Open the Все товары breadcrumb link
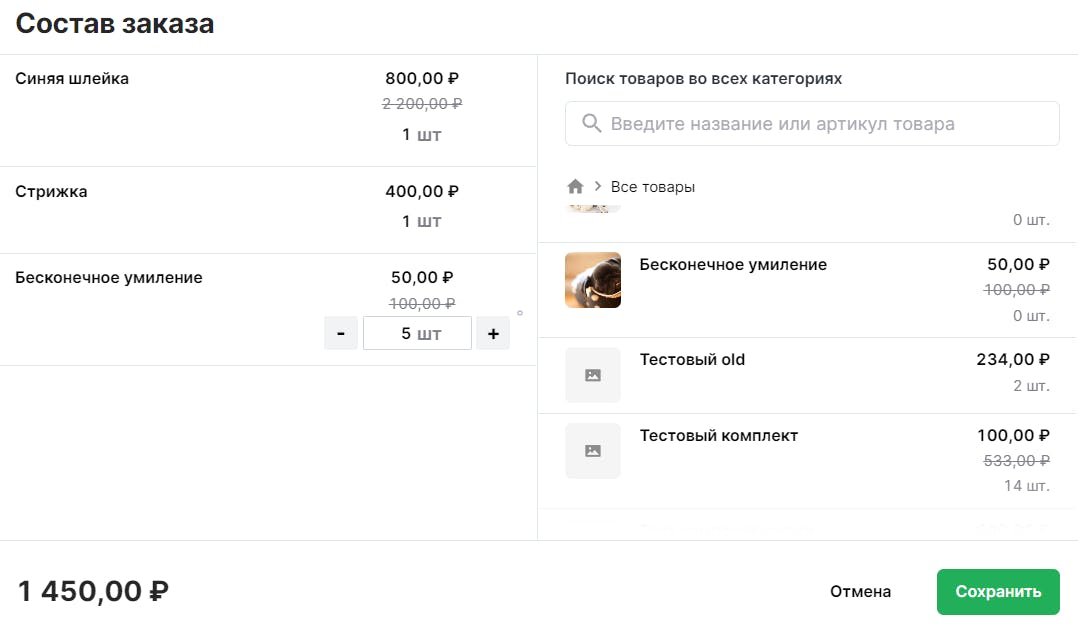 point(652,187)
